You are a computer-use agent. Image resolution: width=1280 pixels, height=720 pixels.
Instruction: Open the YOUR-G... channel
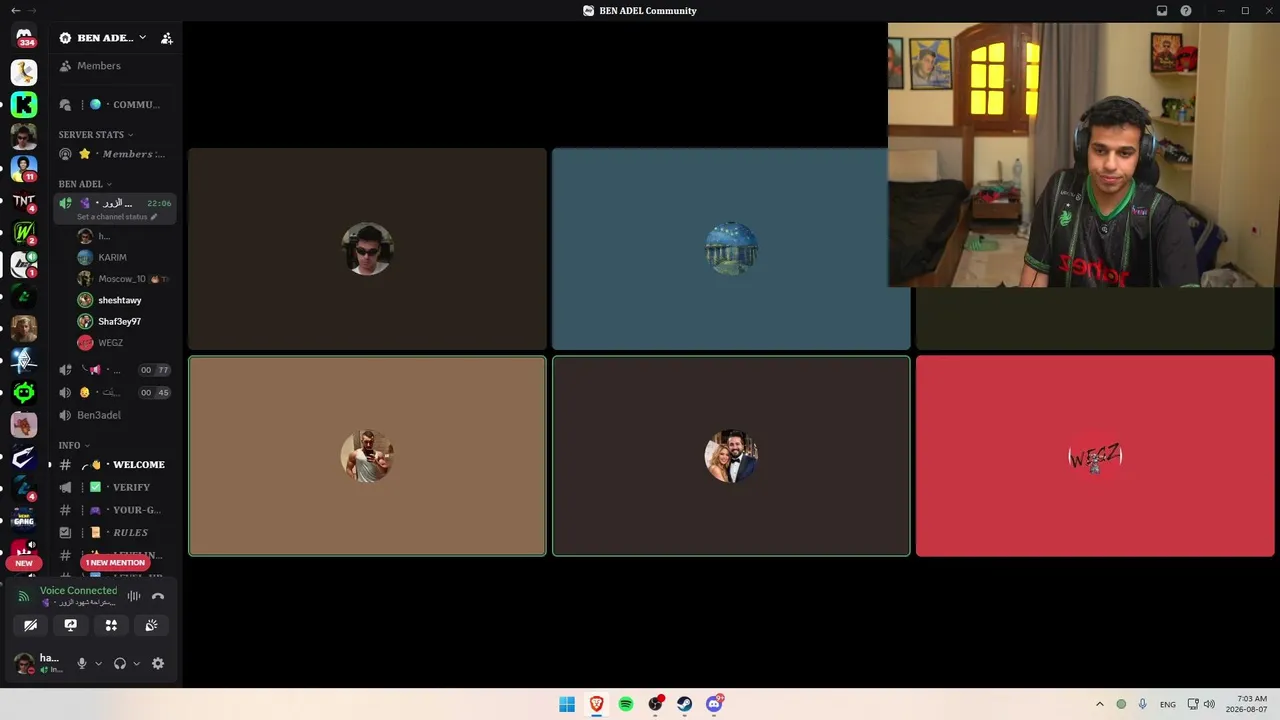pos(114,510)
